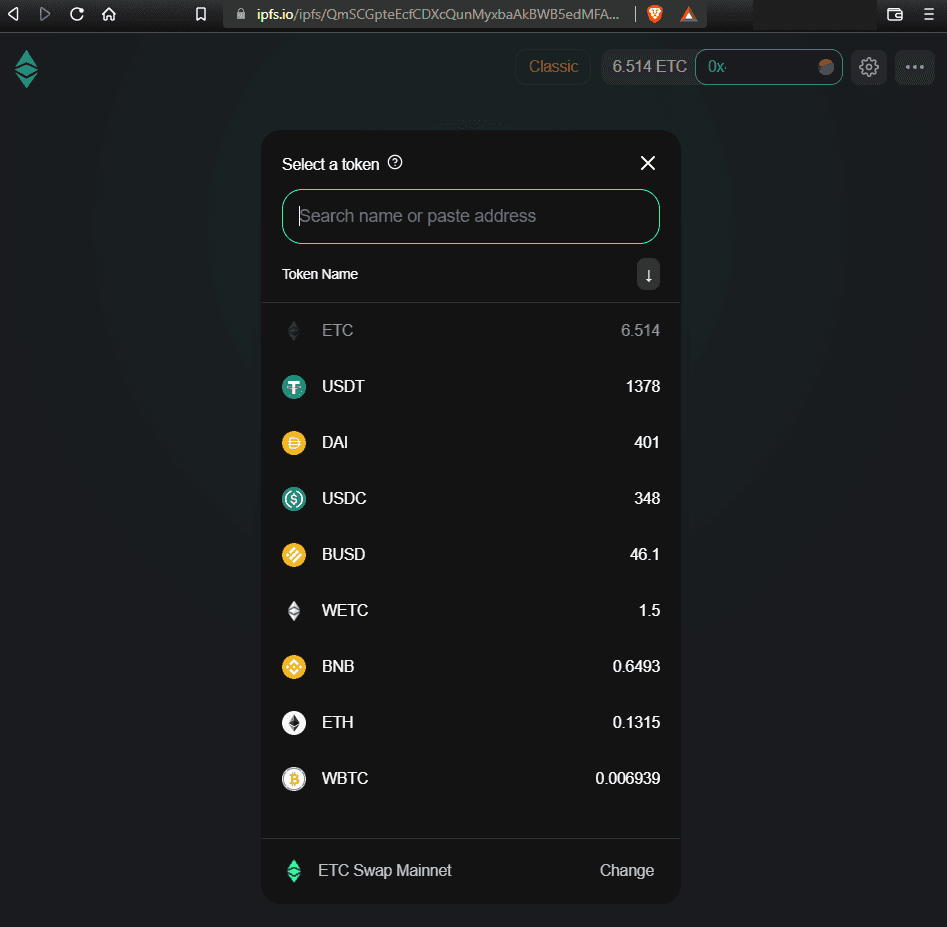947x927 pixels.
Task: Click the help question mark icon
Action: tap(395, 163)
